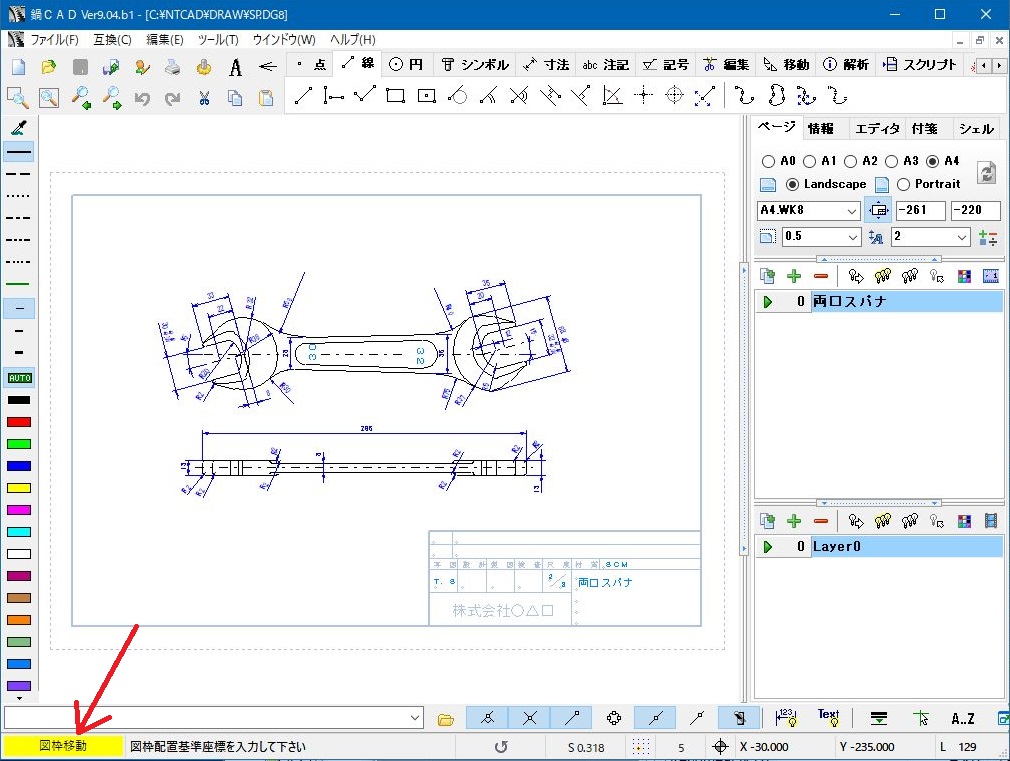Screen dimensions: 1010x761
Task: Click the Cut scissors icon
Action: [204, 98]
